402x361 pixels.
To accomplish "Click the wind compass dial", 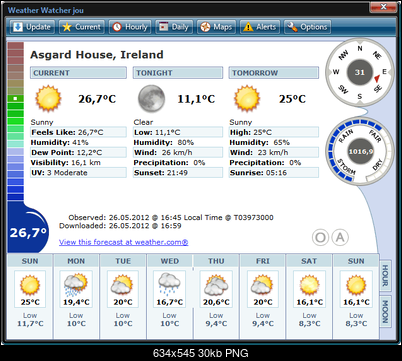I will (360, 72).
